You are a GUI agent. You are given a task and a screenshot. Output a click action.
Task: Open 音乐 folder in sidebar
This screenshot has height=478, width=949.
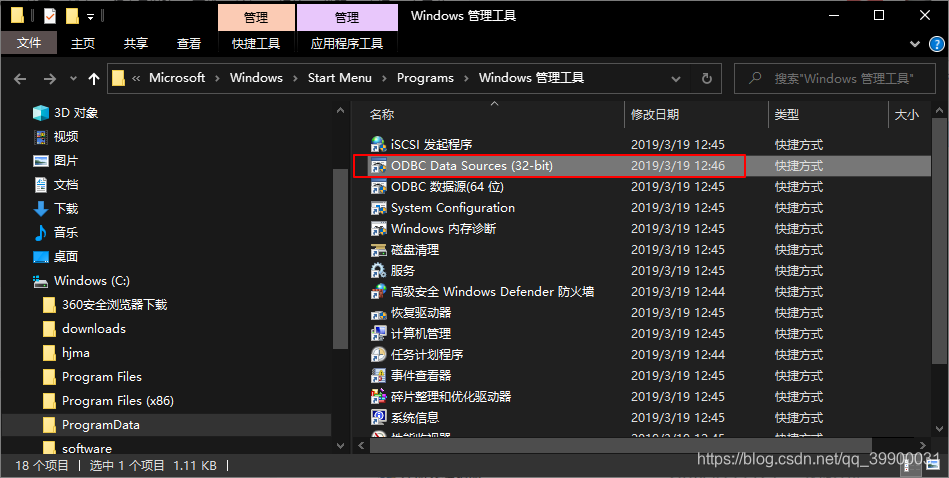click(x=56, y=232)
